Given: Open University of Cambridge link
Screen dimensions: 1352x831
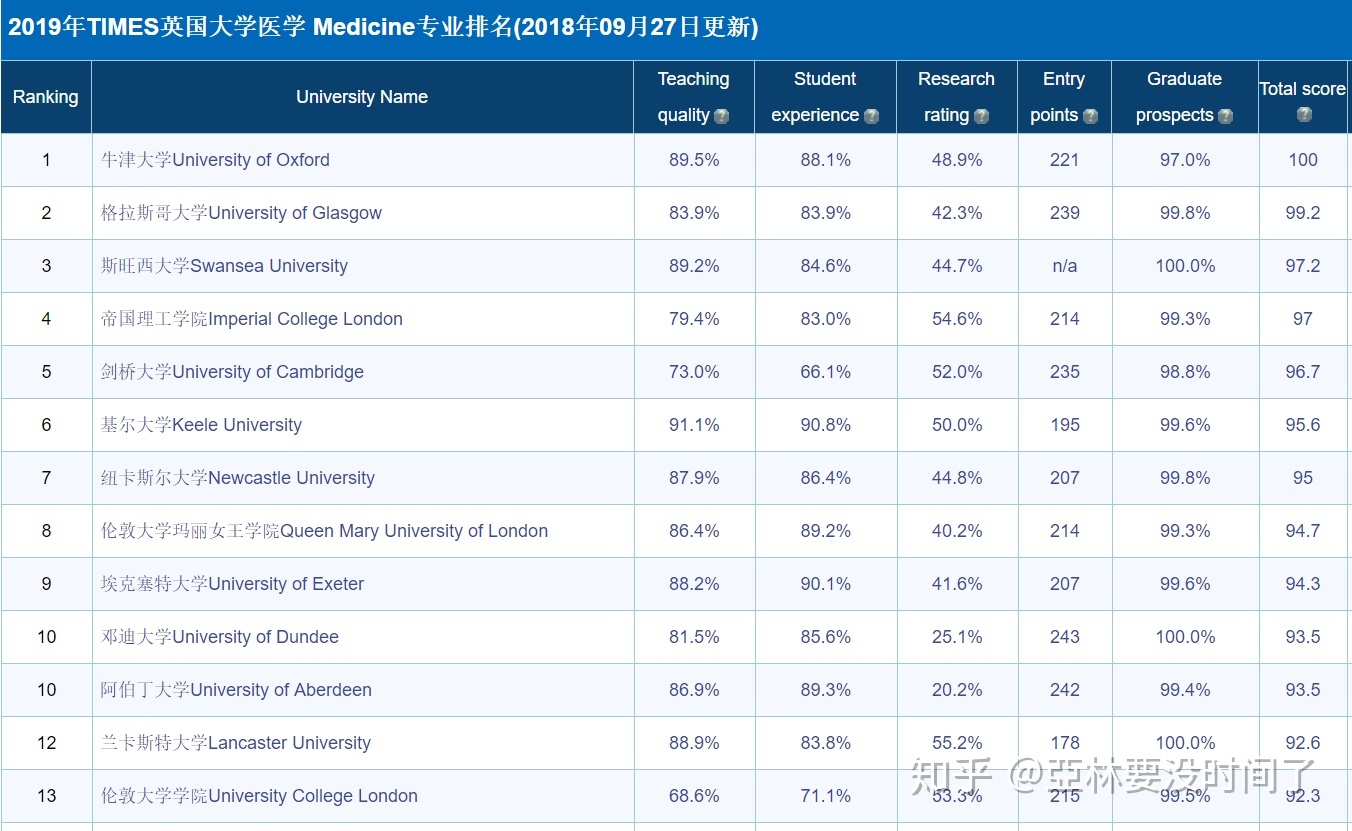Looking at the screenshot, I should (x=232, y=372).
